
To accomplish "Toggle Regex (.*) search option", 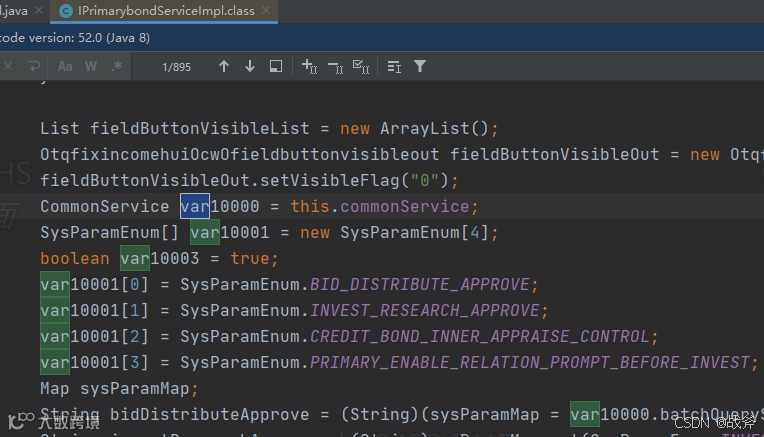I will [117, 66].
